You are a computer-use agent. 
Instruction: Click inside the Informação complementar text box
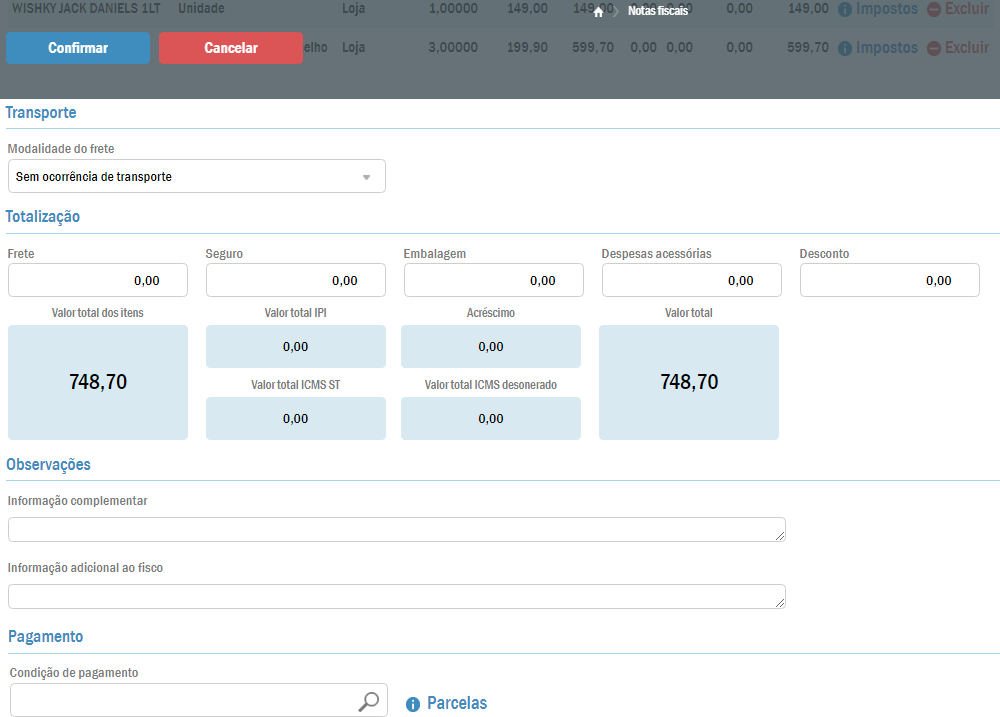tap(396, 530)
